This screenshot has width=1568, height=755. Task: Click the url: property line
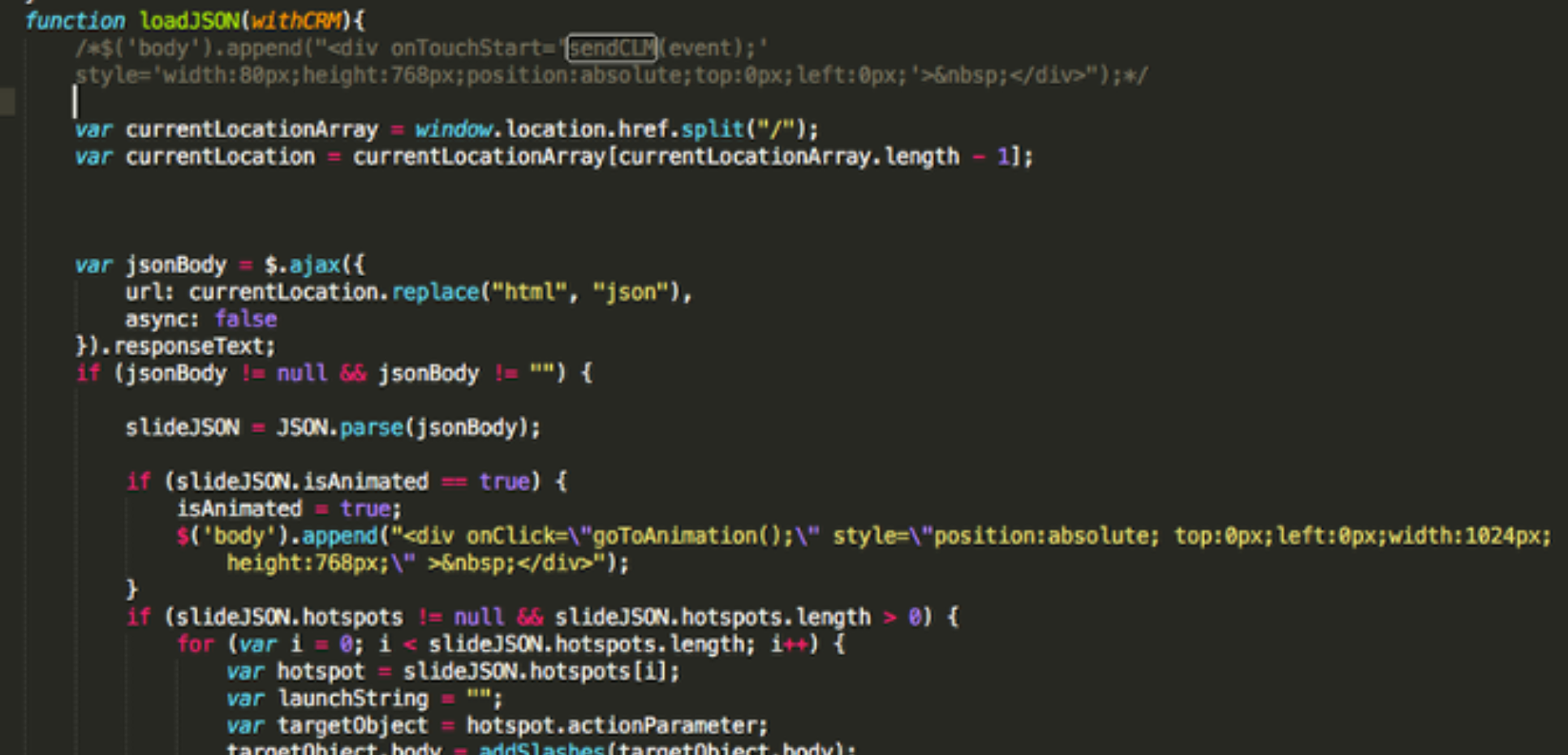408,292
